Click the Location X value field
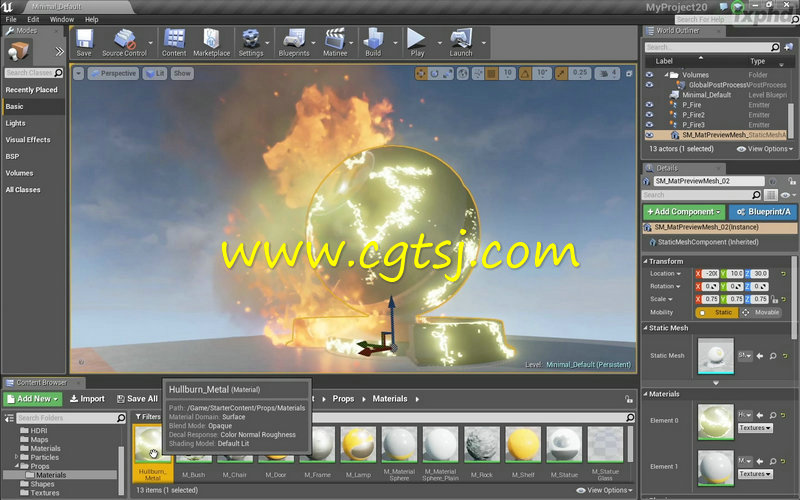 pyautogui.click(x=711, y=274)
